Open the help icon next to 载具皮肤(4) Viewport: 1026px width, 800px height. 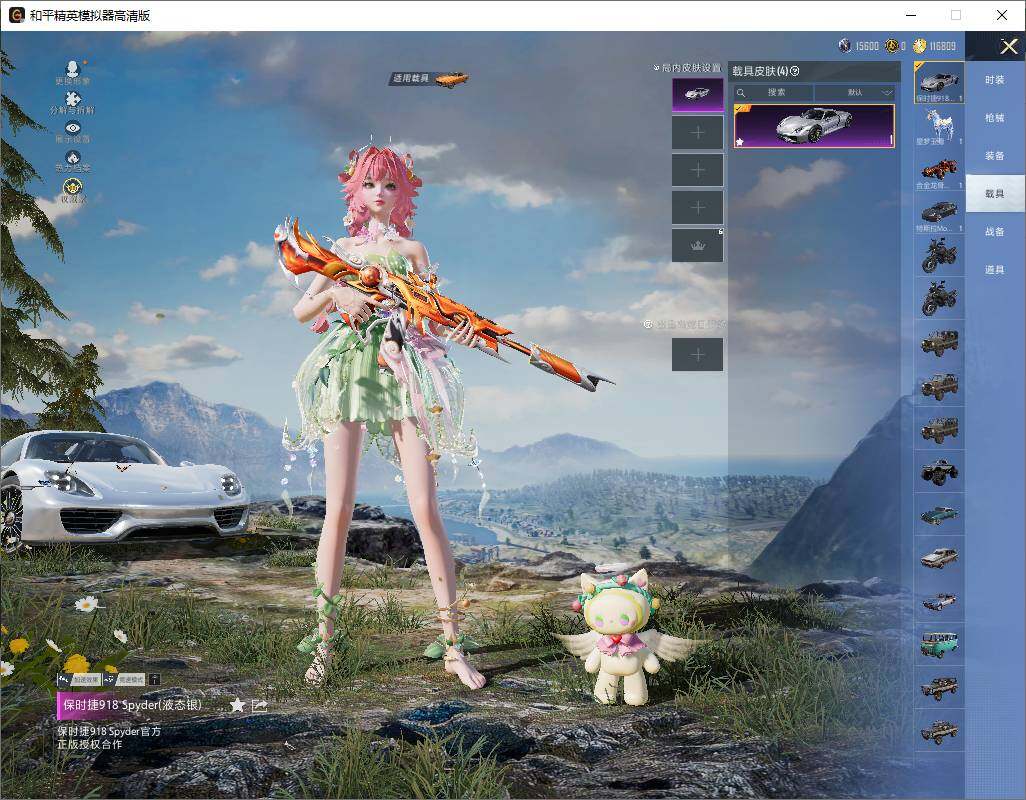click(794, 71)
